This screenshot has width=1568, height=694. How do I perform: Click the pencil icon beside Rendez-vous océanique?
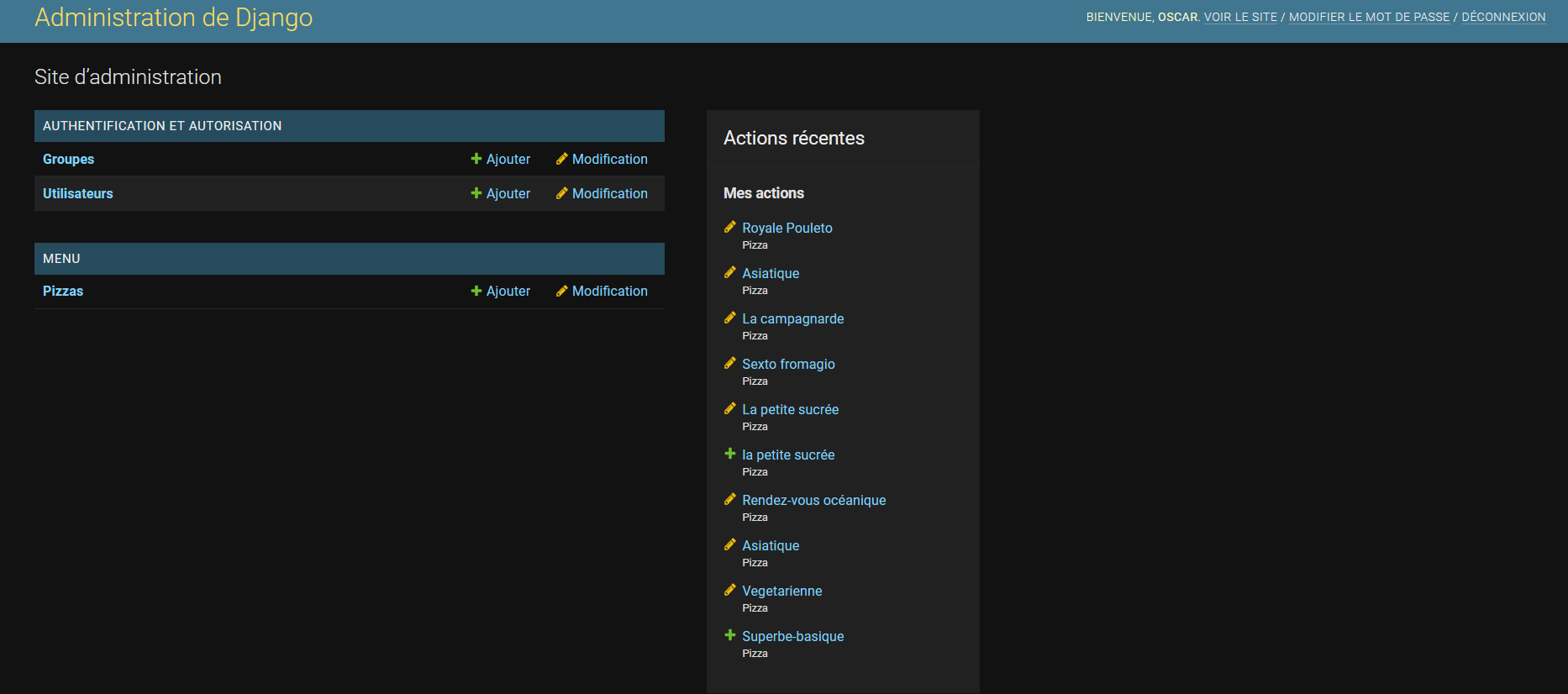click(730, 499)
